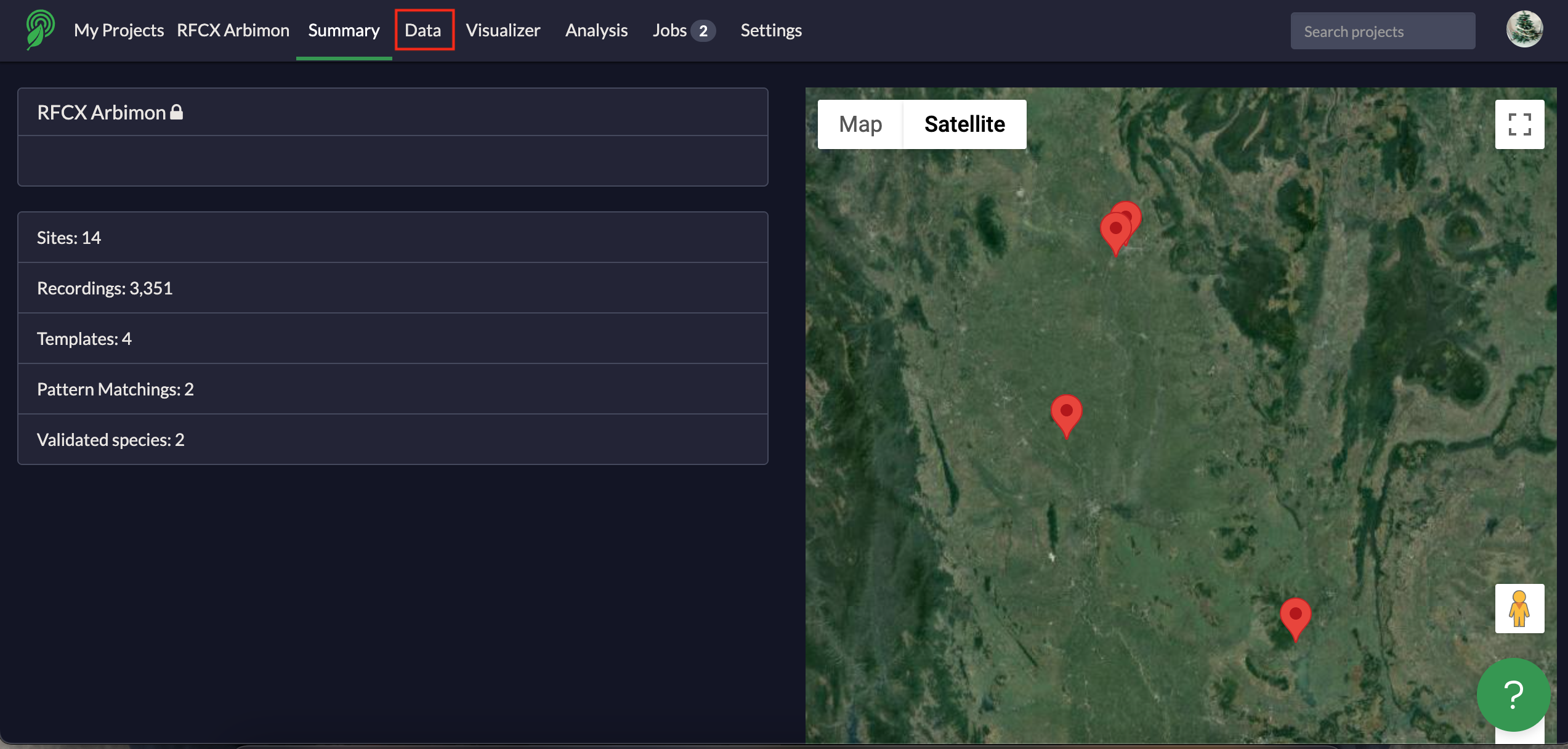Open the Visualizer tab
1568x749 pixels.
pos(503,30)
